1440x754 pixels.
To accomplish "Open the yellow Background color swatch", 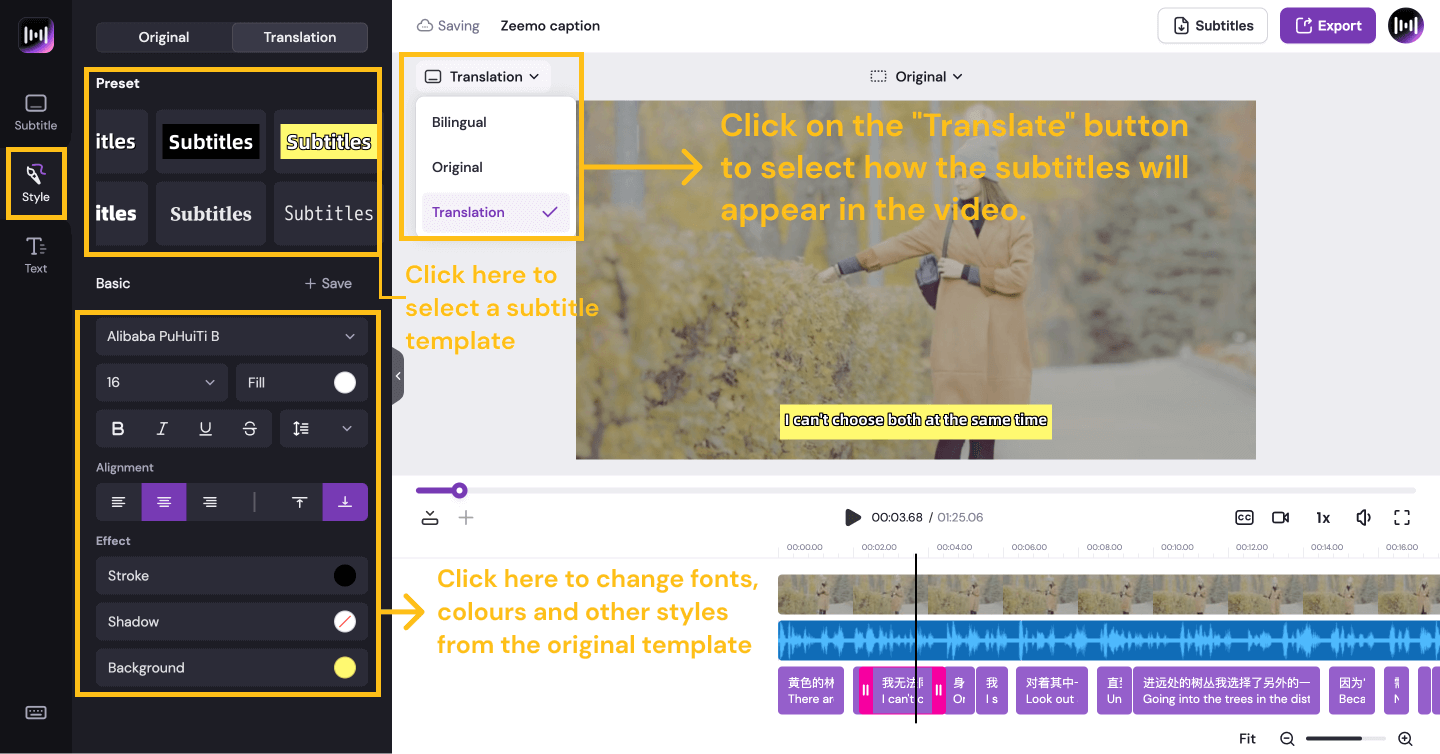I will click(x=344, y=668).
